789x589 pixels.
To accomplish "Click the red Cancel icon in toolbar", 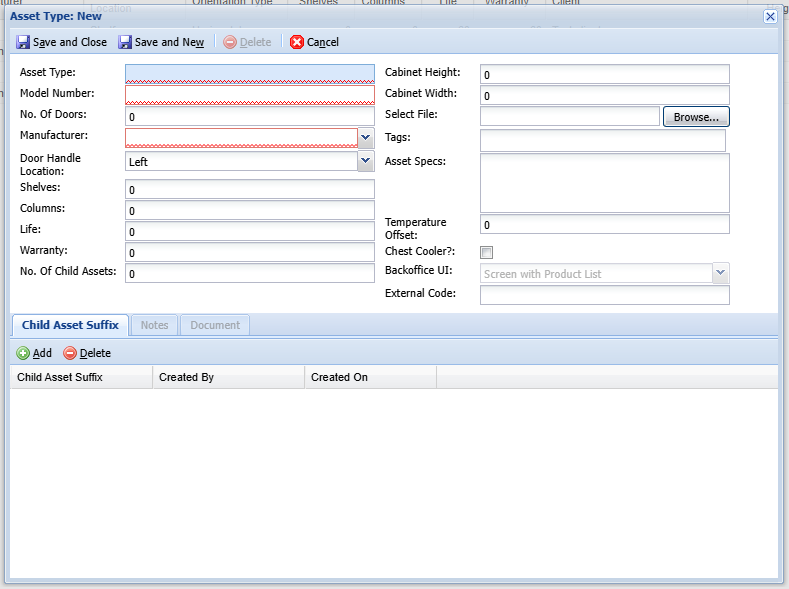I will 297,42.
